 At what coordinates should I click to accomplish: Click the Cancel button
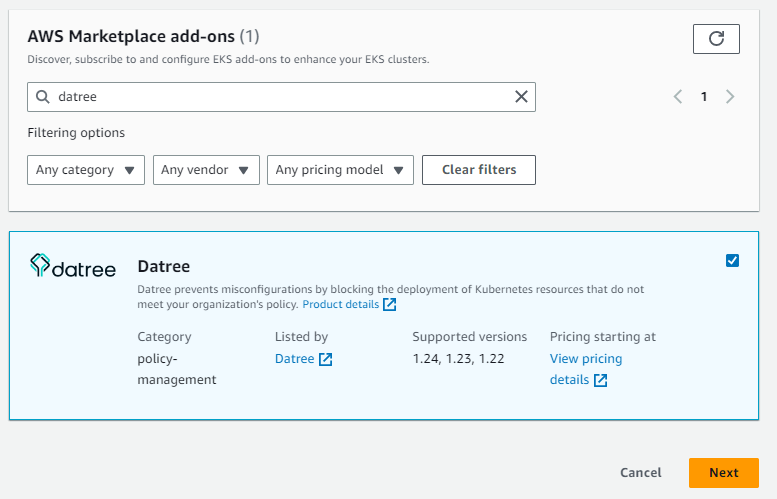(x=640, y=473)
